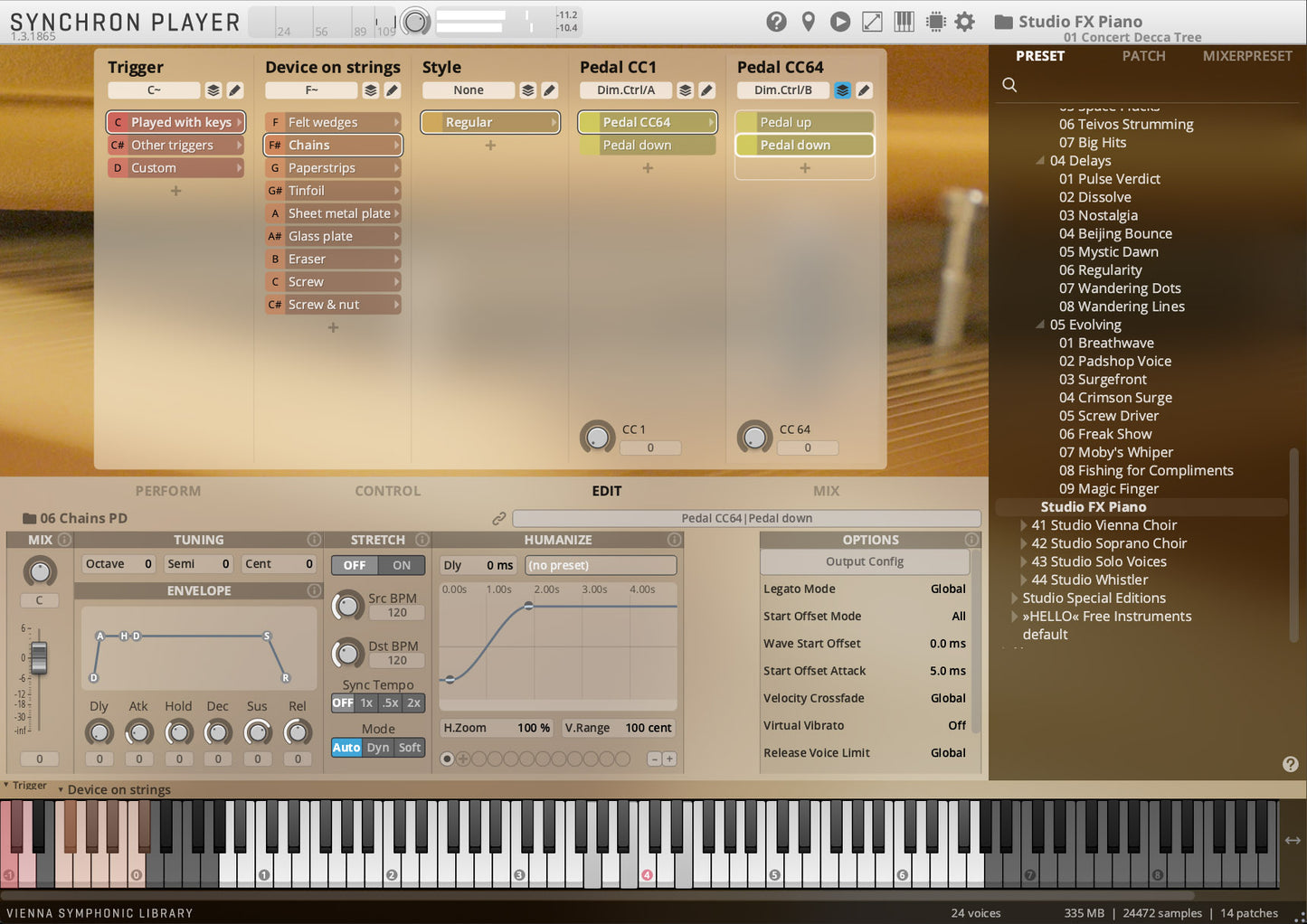Adjust the CC 1 knob
1307x924 pixels.
597,437
